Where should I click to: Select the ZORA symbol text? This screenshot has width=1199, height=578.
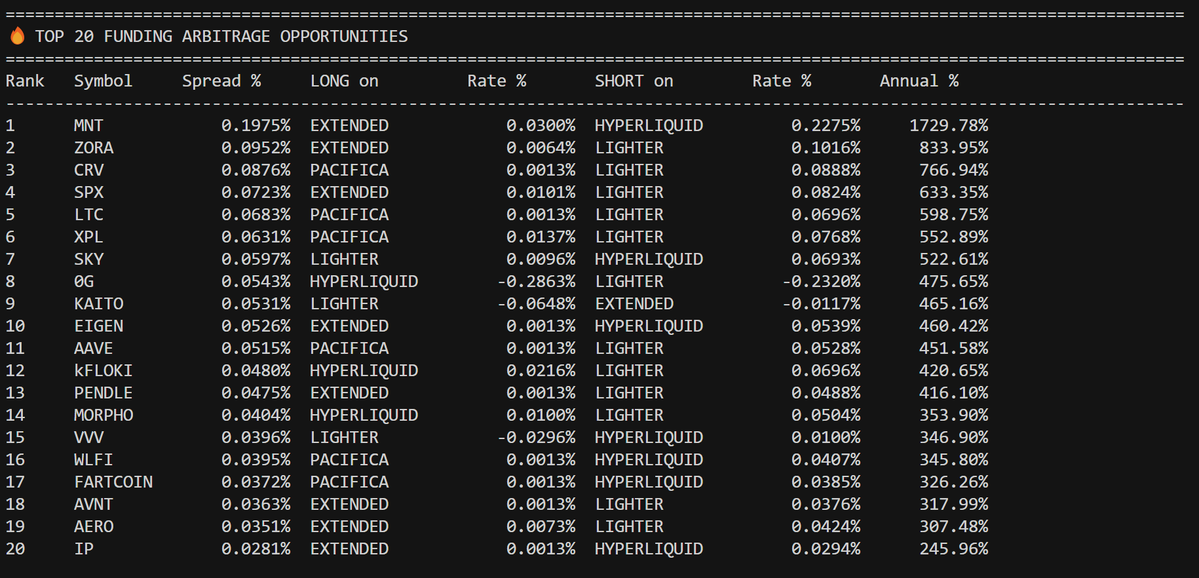(x=94, y=148)
